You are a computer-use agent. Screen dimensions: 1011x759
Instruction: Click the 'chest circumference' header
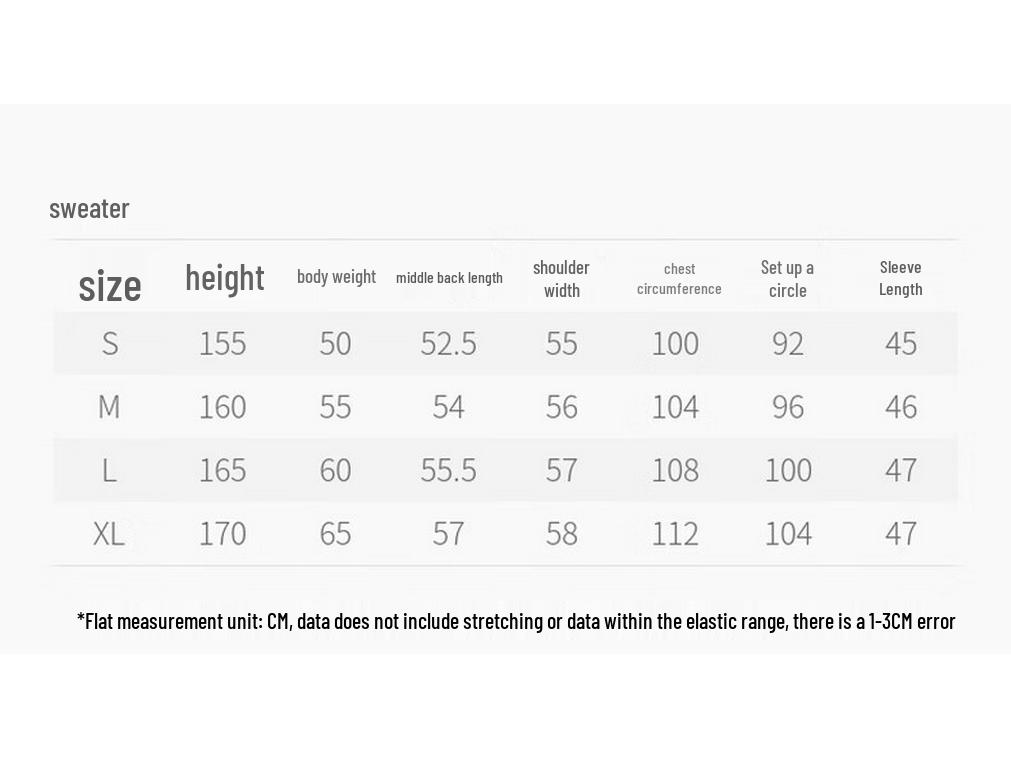(679, 279)
